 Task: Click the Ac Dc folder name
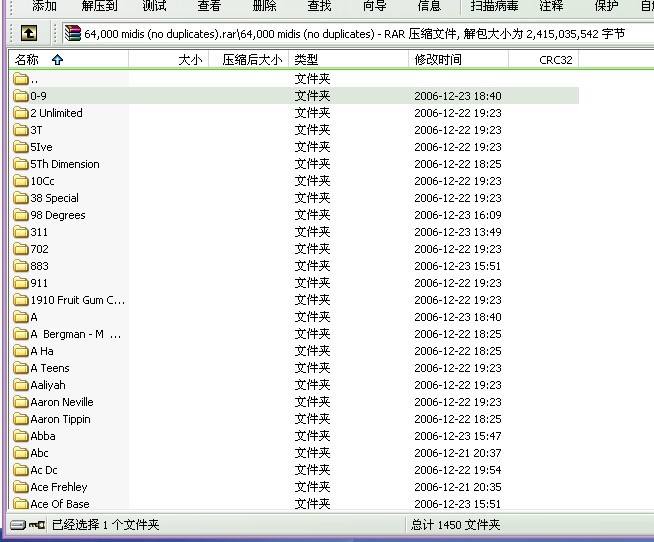[x=44, y=470]
